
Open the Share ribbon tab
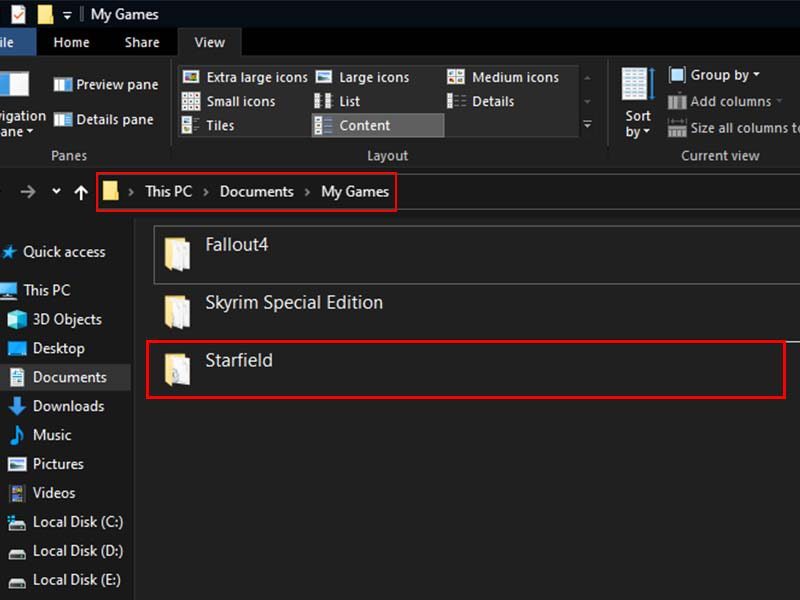142,42
